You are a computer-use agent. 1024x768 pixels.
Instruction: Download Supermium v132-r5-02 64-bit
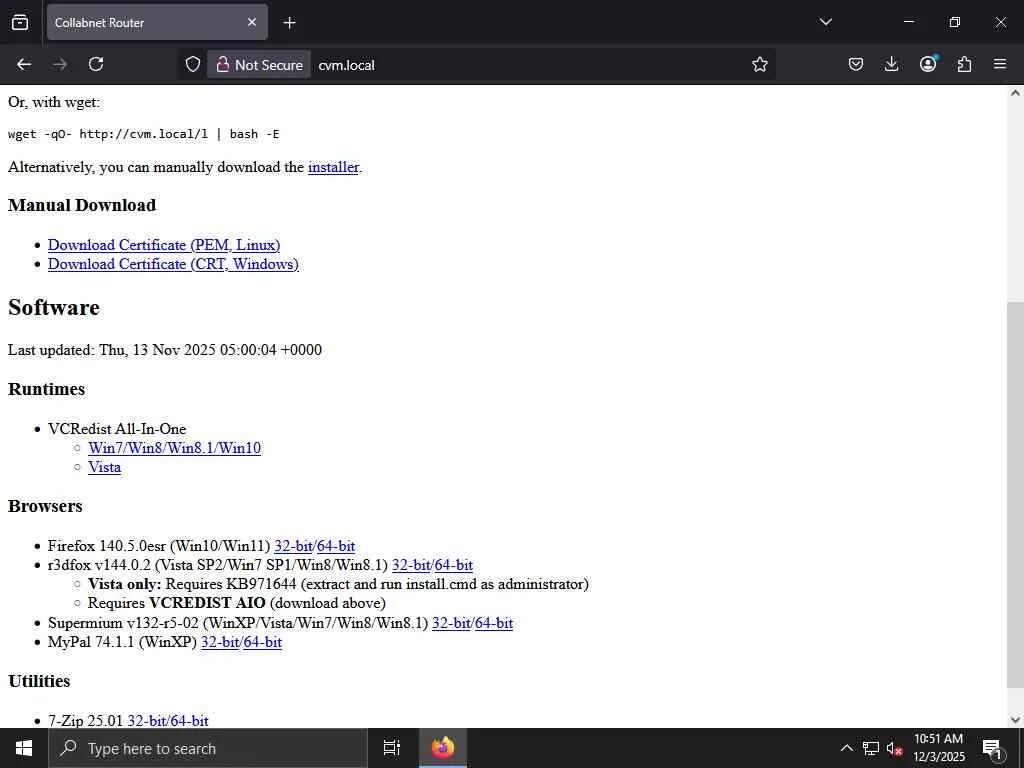point(494,623)
